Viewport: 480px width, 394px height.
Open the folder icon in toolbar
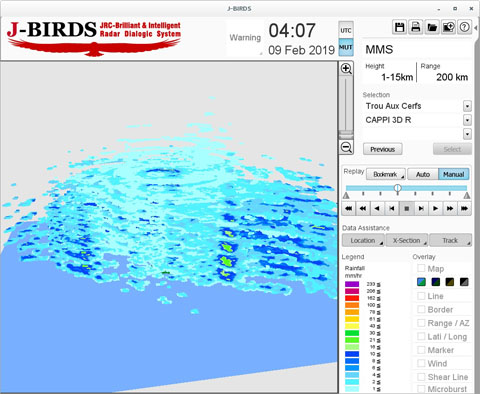[432, 27]
